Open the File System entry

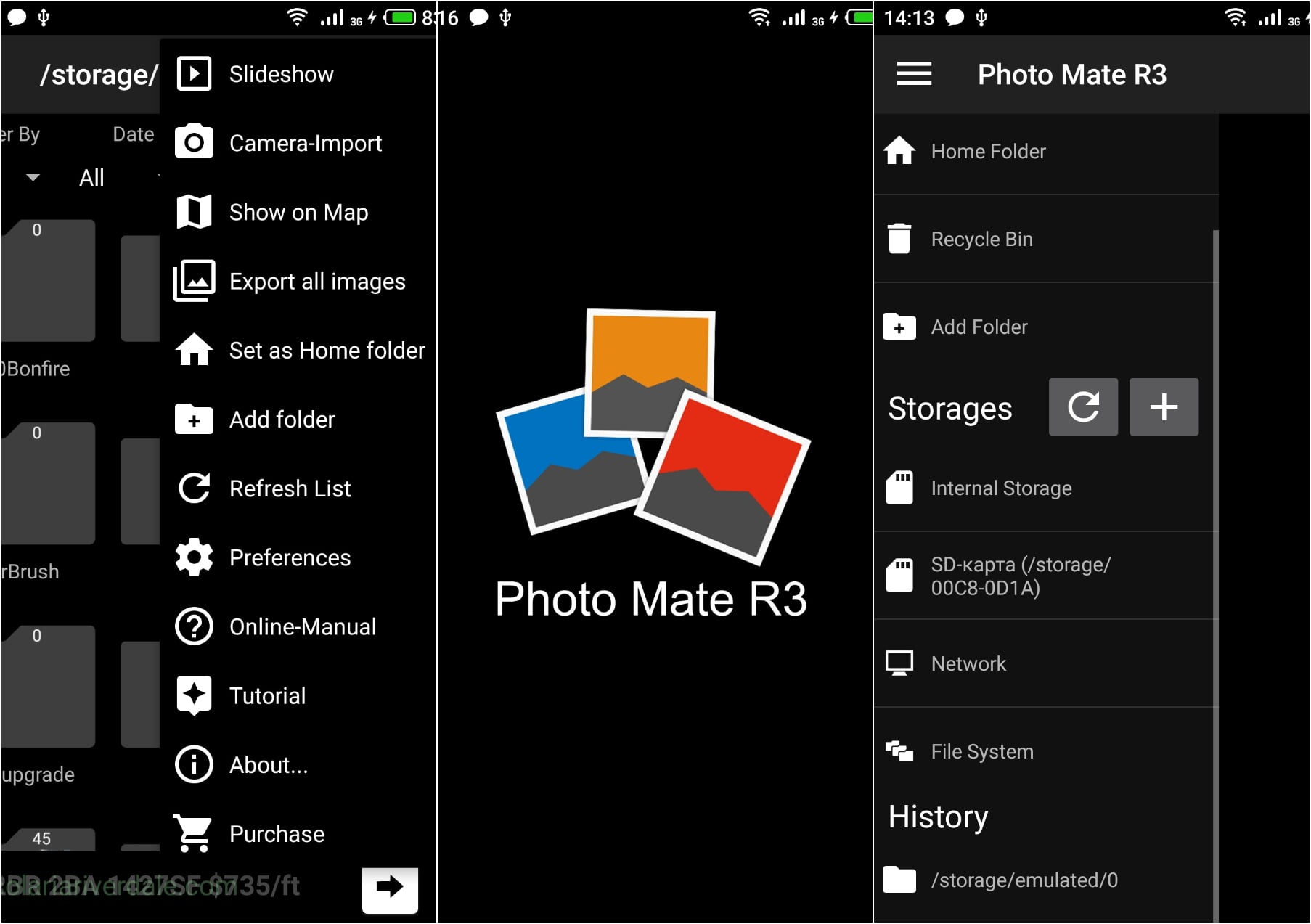click(x=1046, y=751)
